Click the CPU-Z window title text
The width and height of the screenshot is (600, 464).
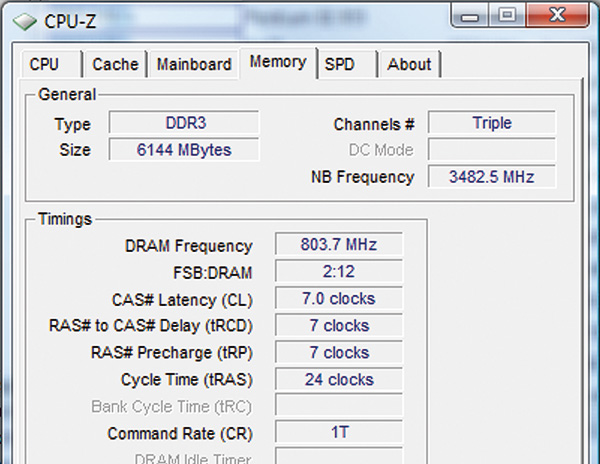70,21
